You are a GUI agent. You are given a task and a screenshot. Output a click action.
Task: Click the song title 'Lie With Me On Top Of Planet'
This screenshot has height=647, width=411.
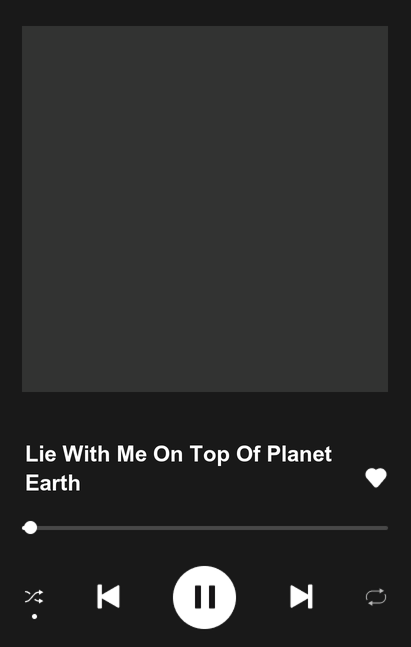click(x=179, y=454)
